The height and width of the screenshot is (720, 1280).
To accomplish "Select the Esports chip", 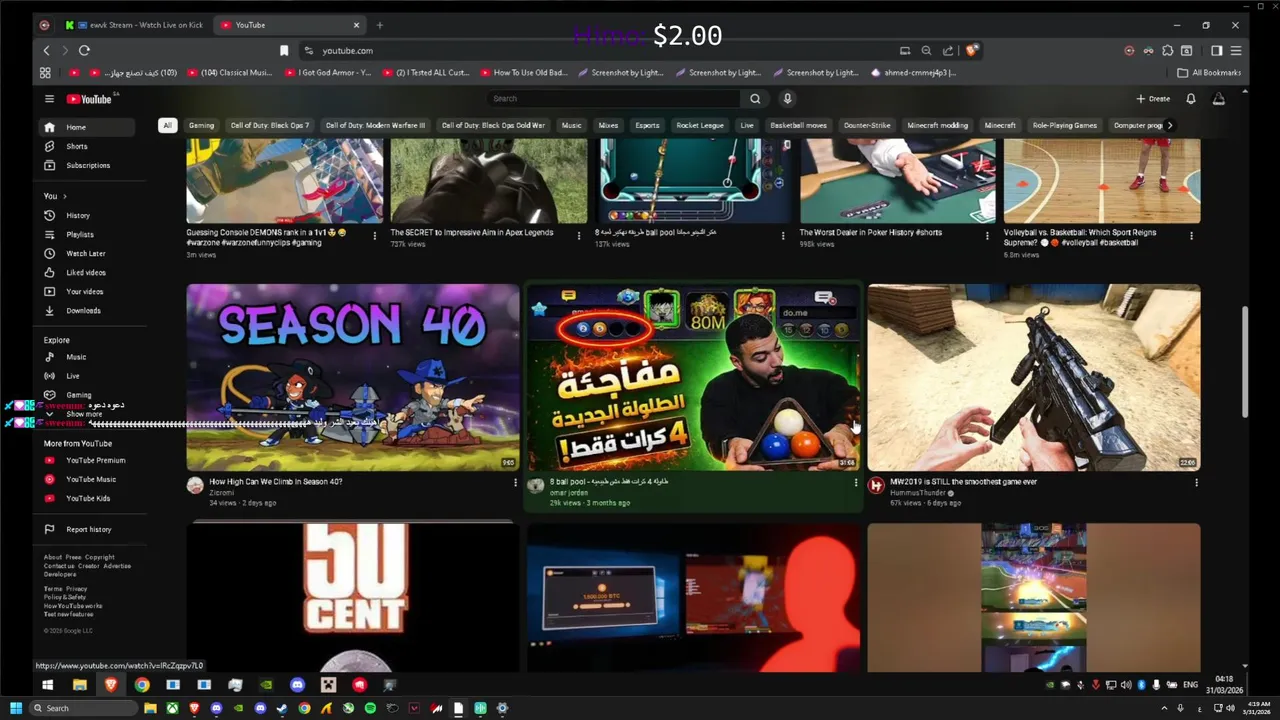I will 648,125.
